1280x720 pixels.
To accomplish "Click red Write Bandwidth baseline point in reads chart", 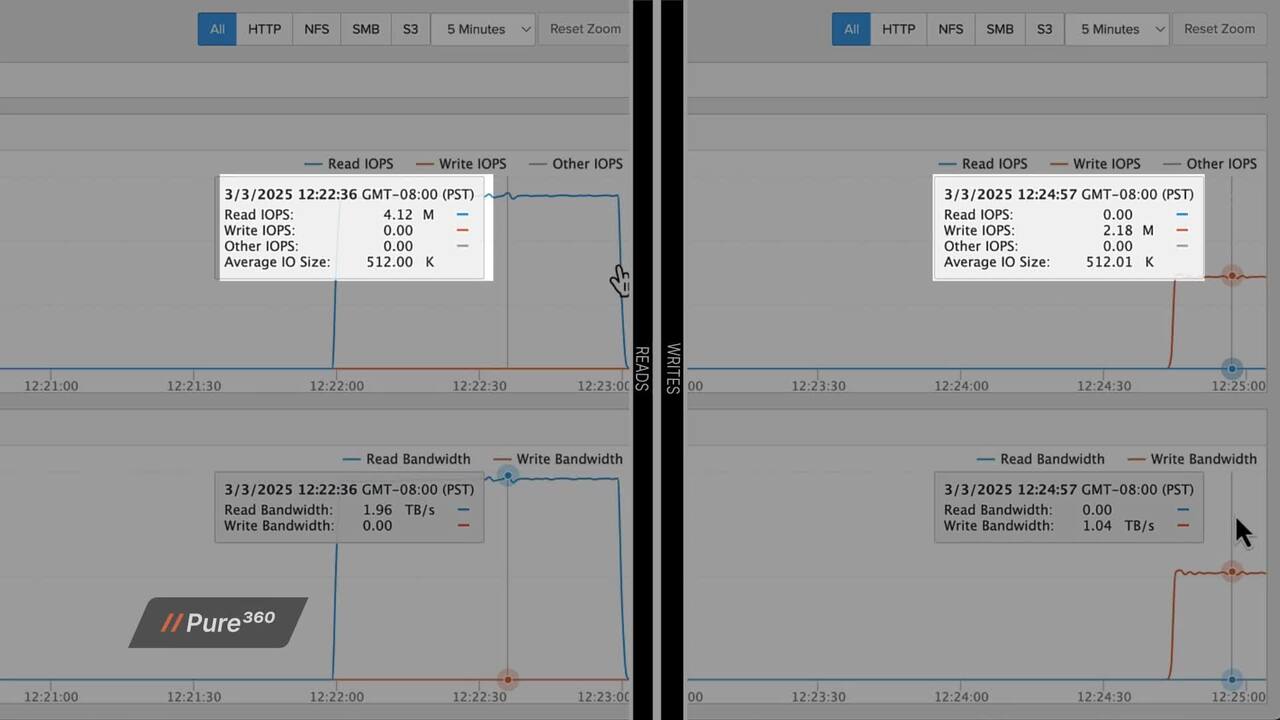I will pyautogui.click(x=508, y=679).
